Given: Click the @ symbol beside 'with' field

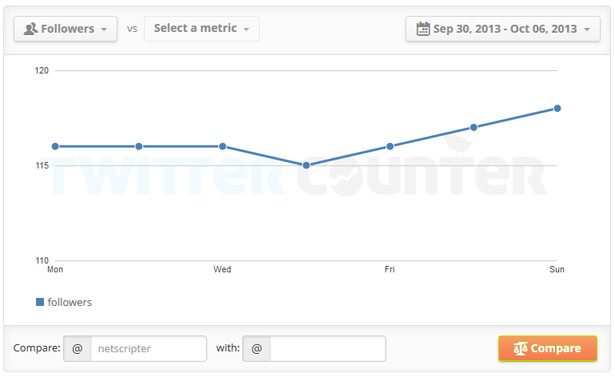Looking at the screenshot, I should click(x=257, y=348).
